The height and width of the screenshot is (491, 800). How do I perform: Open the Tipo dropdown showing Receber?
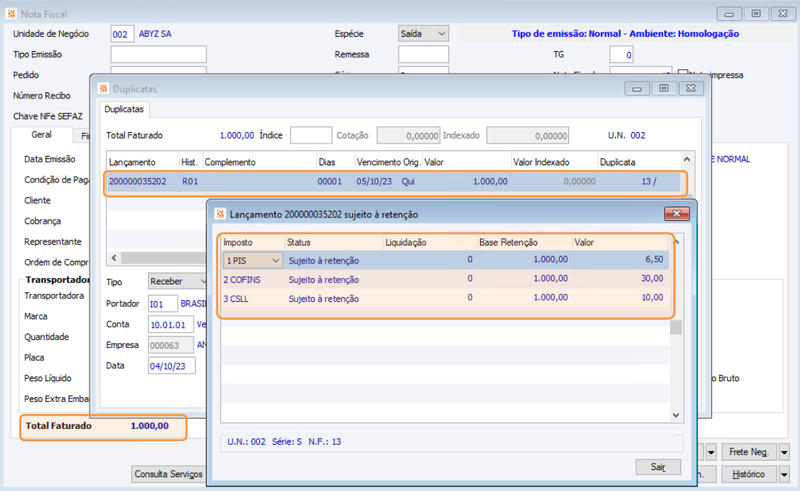point(178,281)
